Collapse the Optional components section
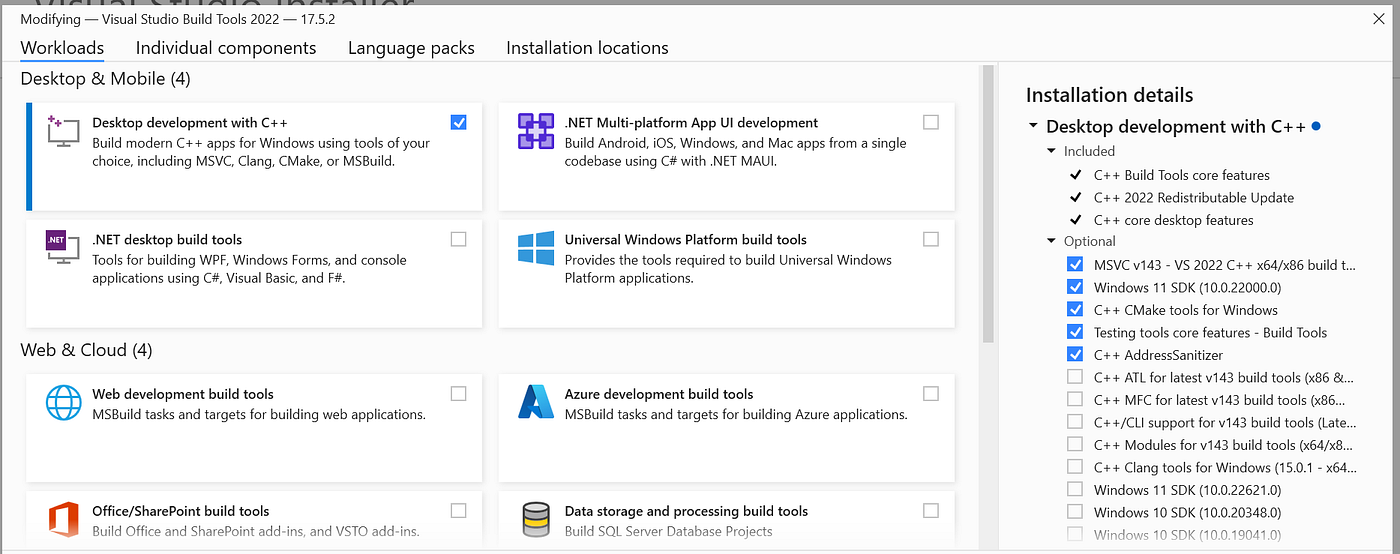This screenshot has height=554, width=1400. 1051,241
